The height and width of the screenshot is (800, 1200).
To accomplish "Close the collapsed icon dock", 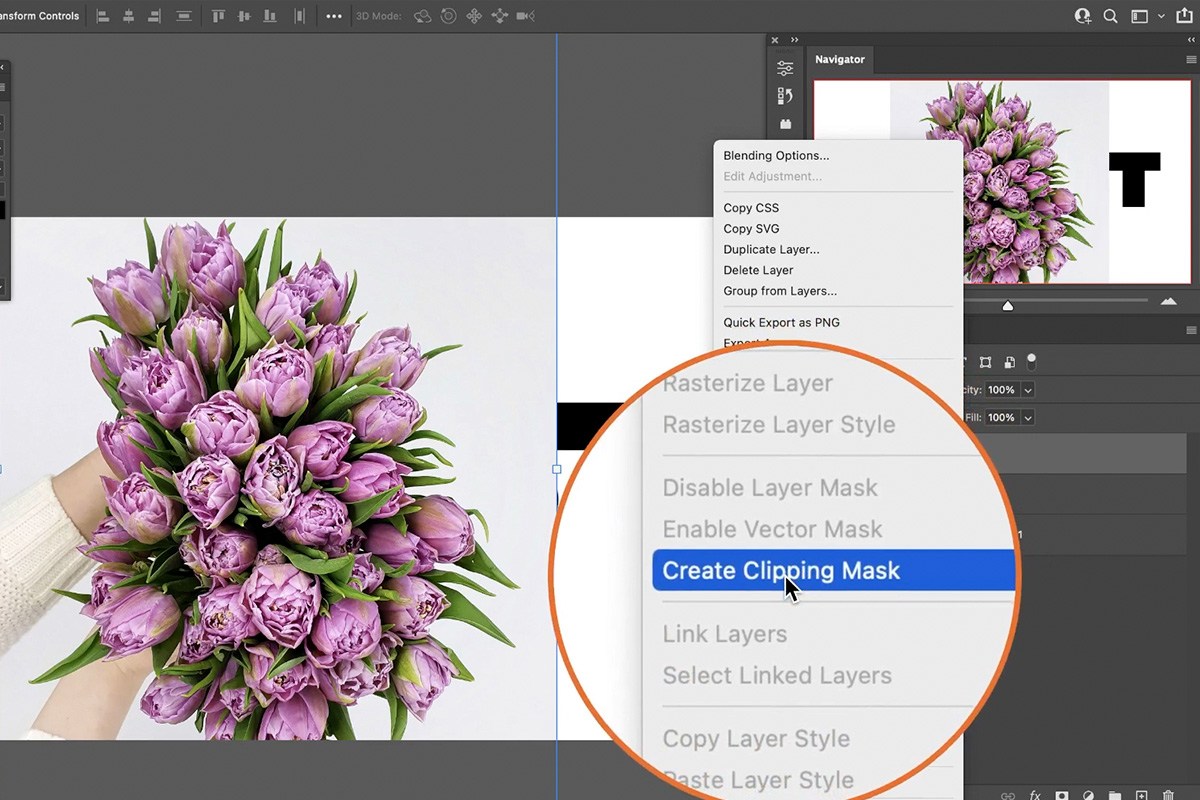I will pyautogui.click(x=775, y=40).
